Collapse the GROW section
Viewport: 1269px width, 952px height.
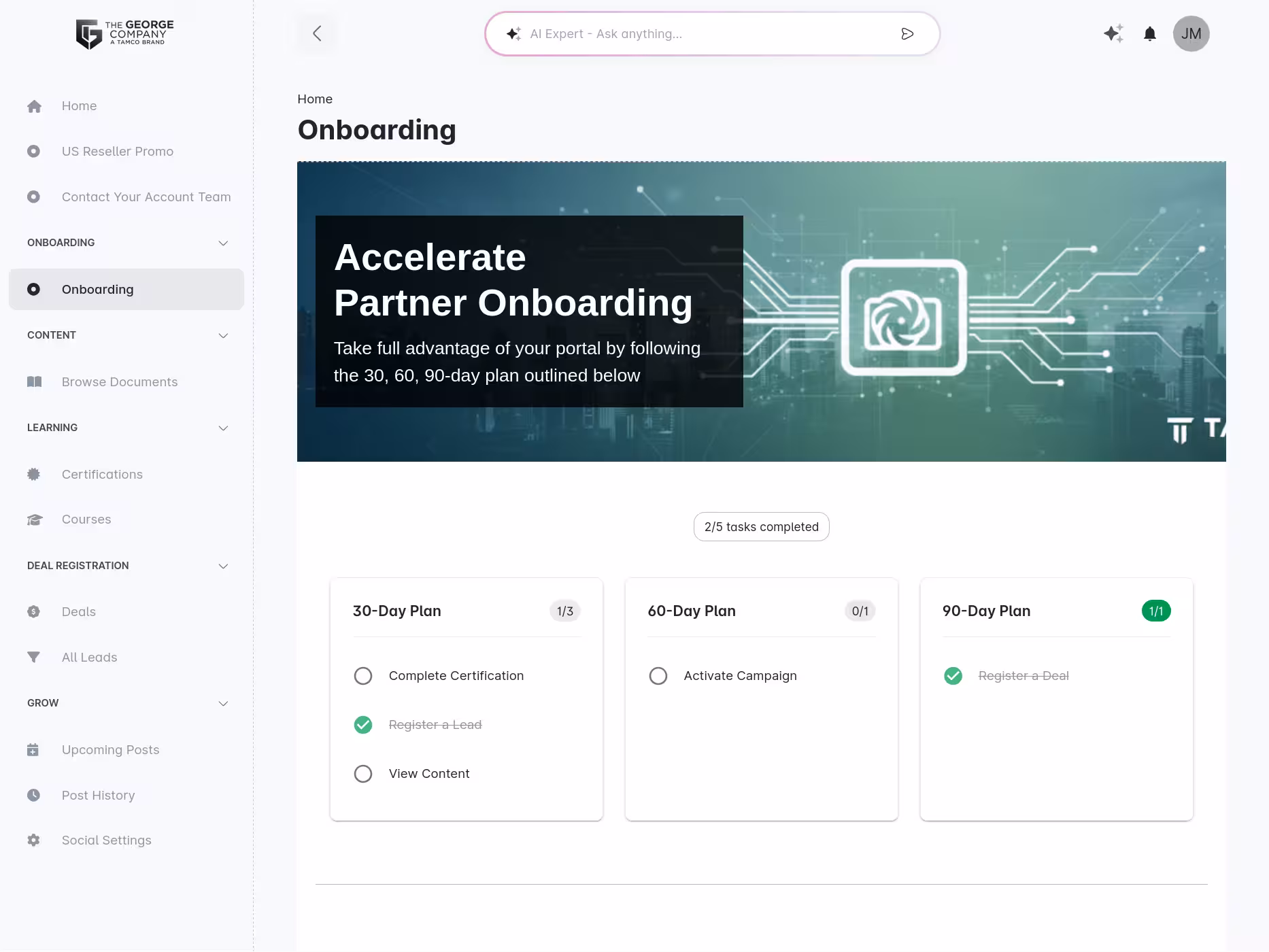pyautogui.click(x=223, y=702)
